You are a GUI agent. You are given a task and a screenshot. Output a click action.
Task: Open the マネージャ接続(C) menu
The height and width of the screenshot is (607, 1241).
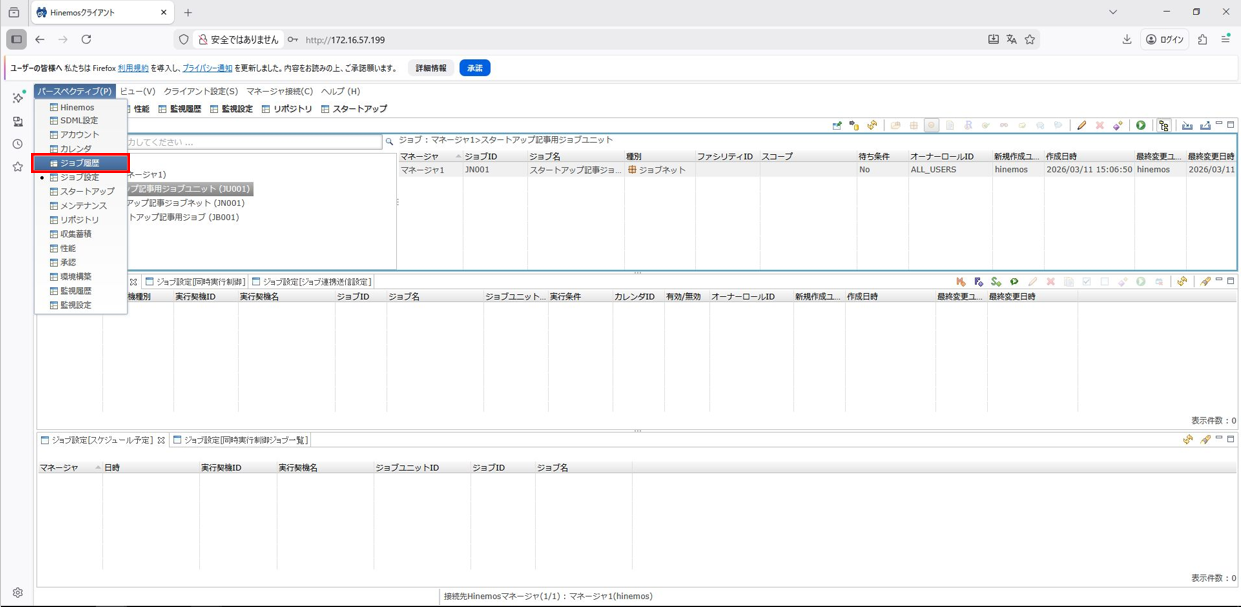[279, 91]
